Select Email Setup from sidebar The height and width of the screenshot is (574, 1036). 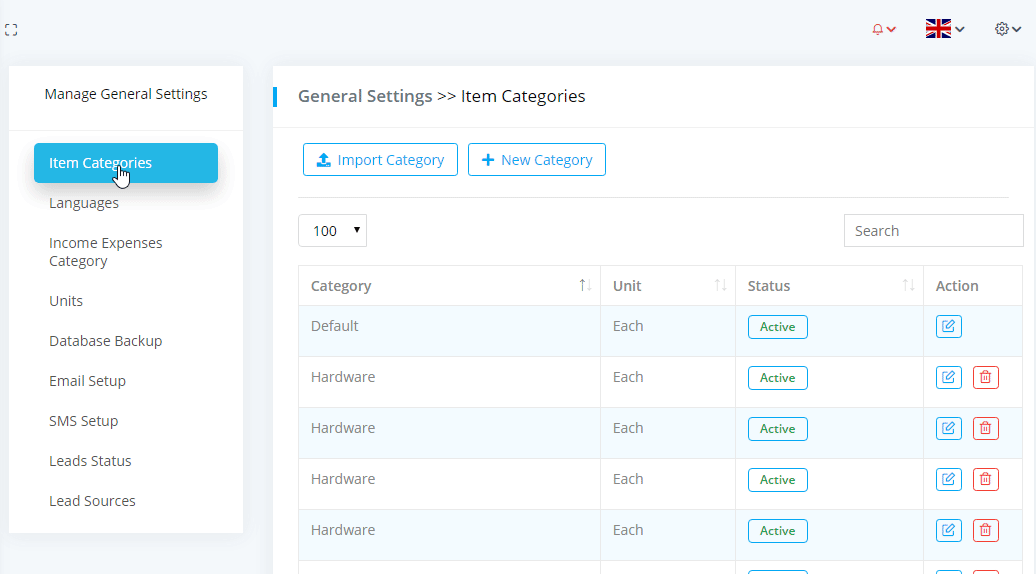tap(87, 381)
